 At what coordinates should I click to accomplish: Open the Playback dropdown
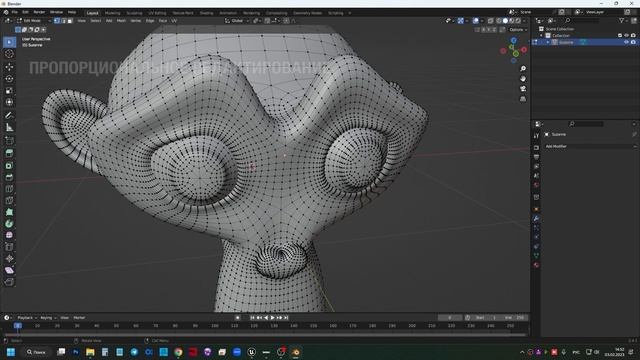27,318
